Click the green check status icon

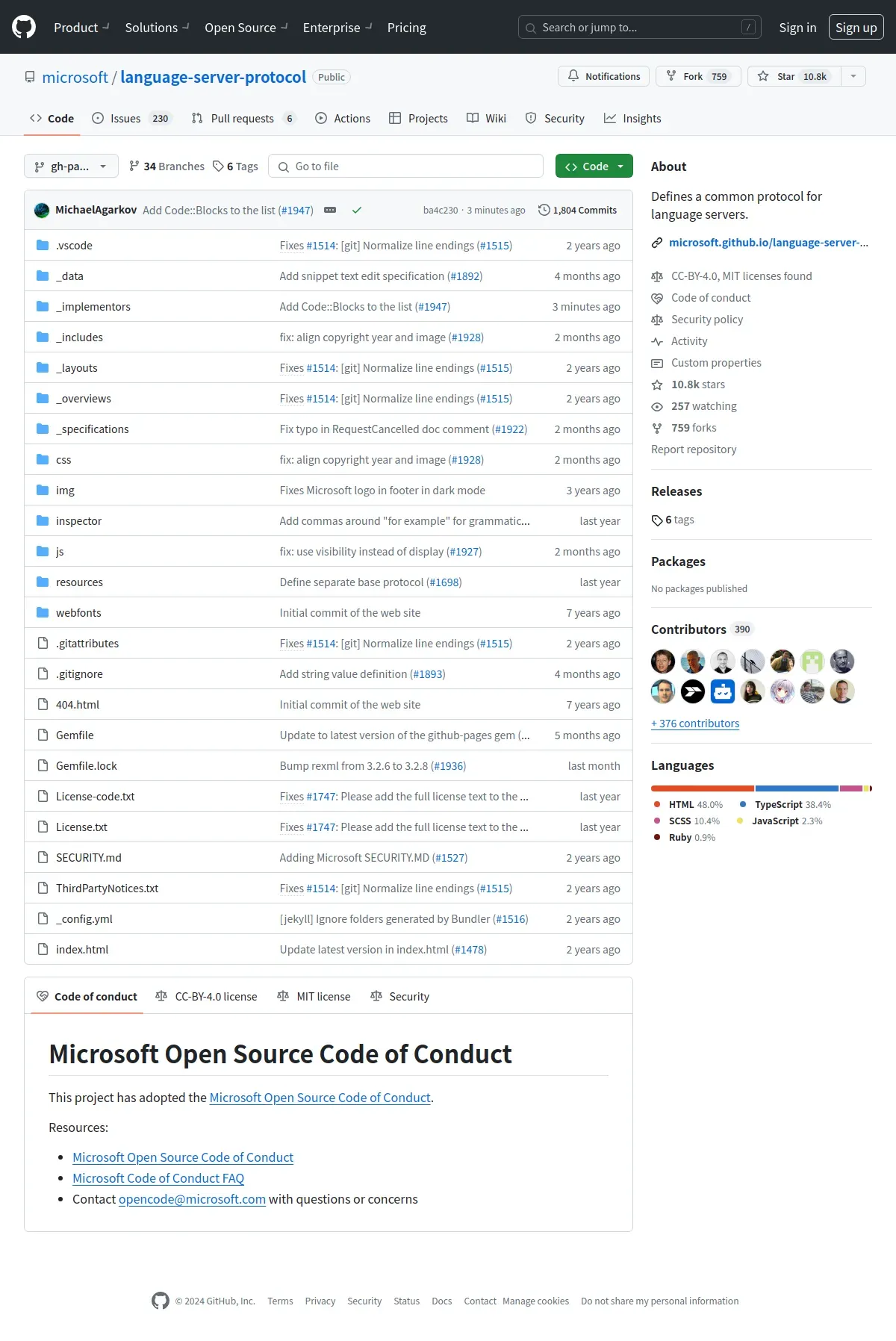357,211
